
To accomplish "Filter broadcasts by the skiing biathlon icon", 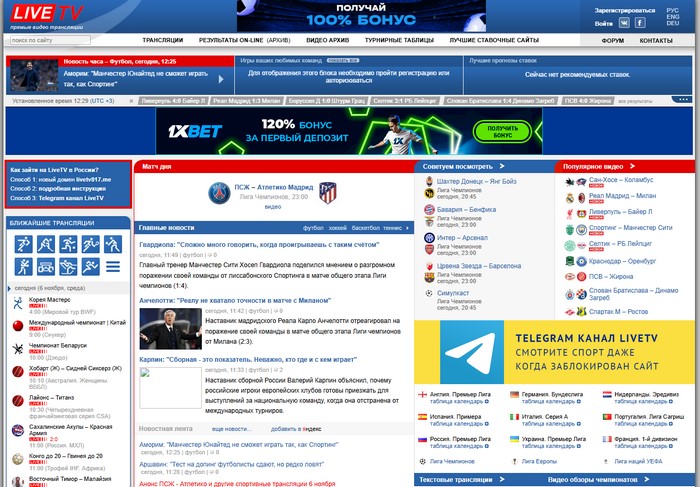I will click(x=68, y=266).
